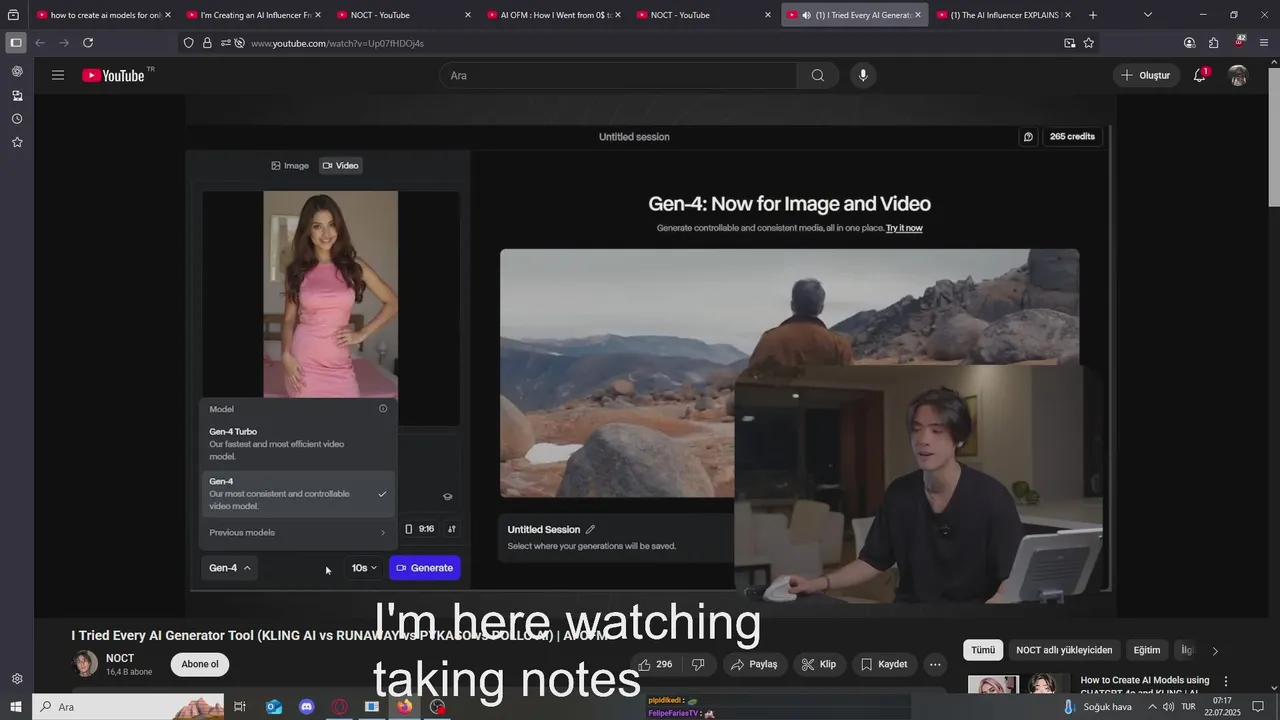The height and width of the screenshot is (720, 1280).
Task: Select the Eğitim filter chip
Action: pos(1147,650)
